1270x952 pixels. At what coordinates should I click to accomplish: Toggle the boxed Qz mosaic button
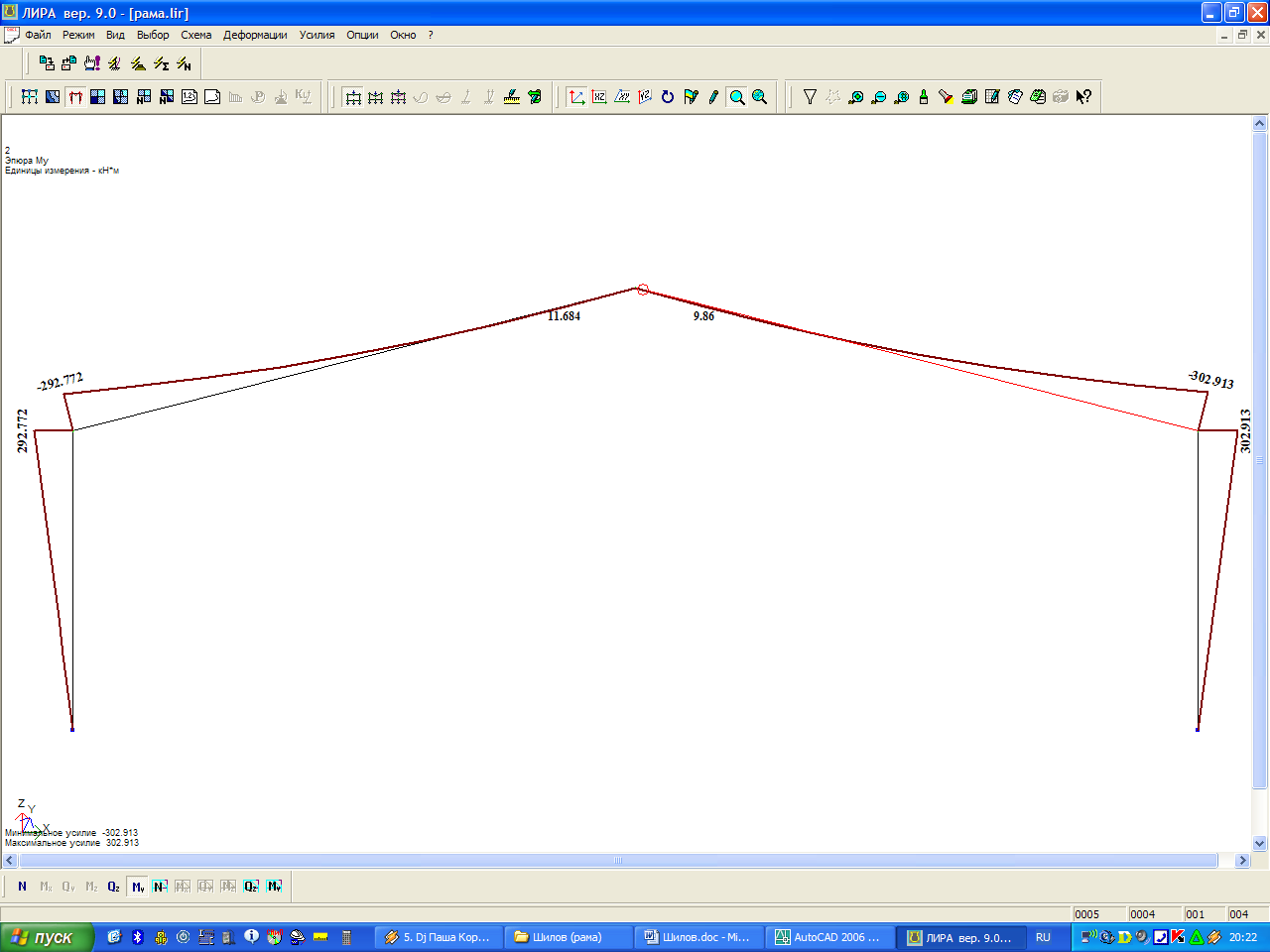pyautogui.click(x=252, y=887)
